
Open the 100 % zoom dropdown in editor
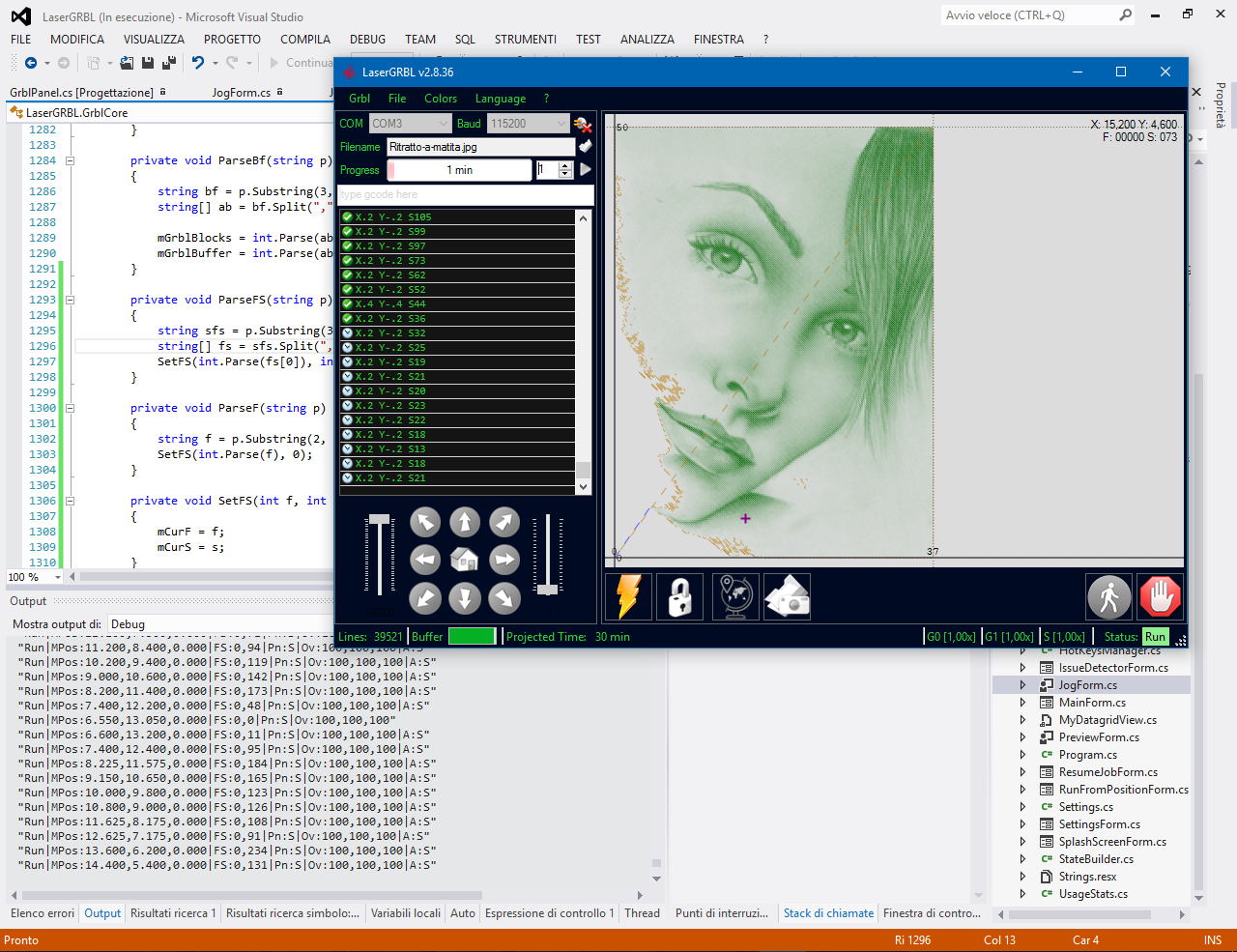[x=58, y=577]
